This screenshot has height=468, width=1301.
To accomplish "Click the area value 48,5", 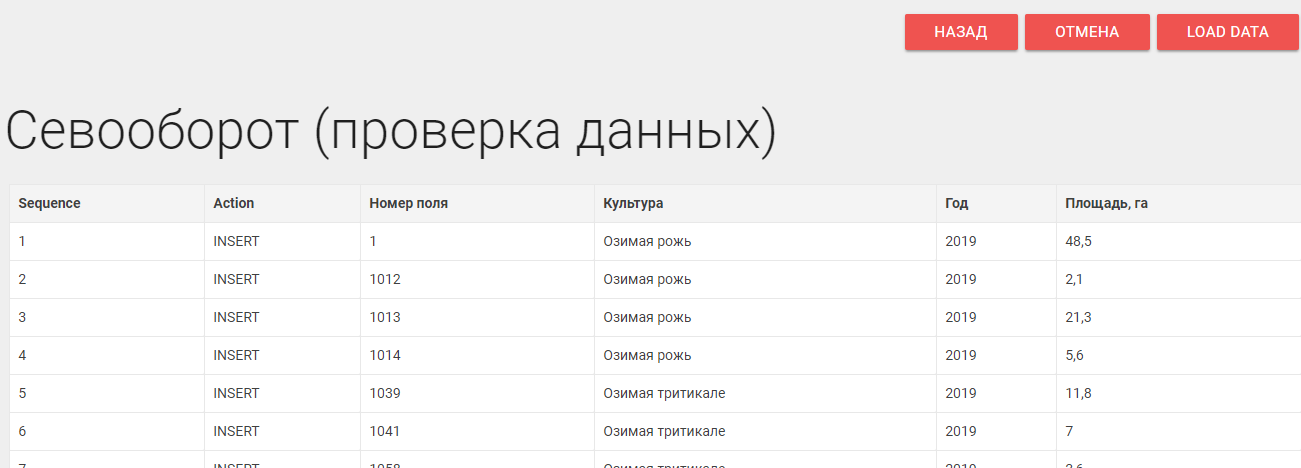I will click(x=1079, y=241).
